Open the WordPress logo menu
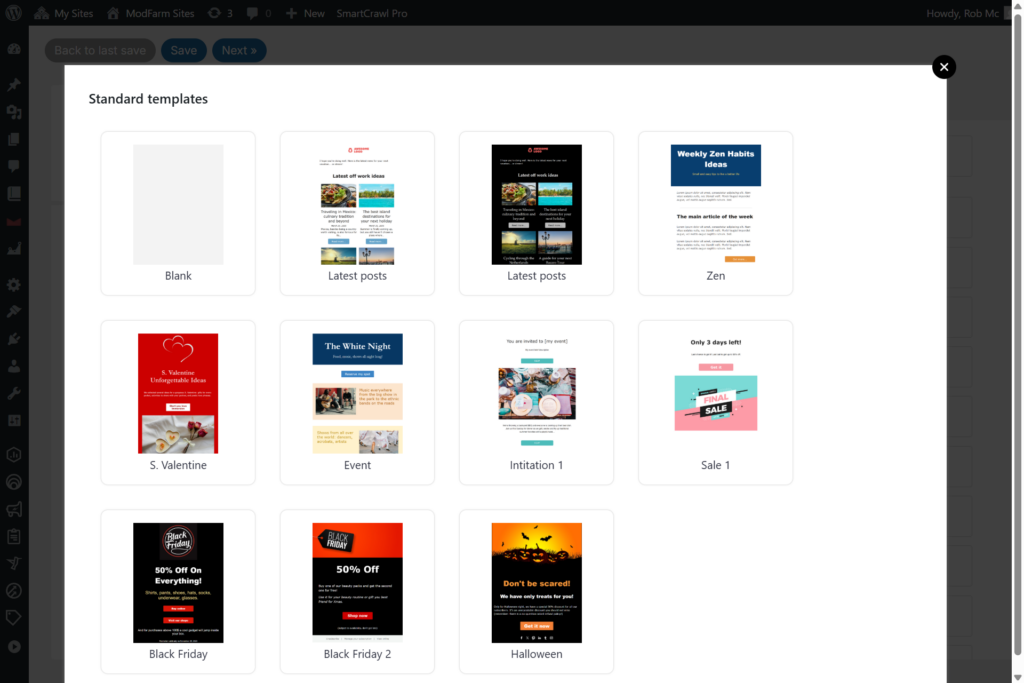The image size is (1024, 683). click(x=14, y=13)
